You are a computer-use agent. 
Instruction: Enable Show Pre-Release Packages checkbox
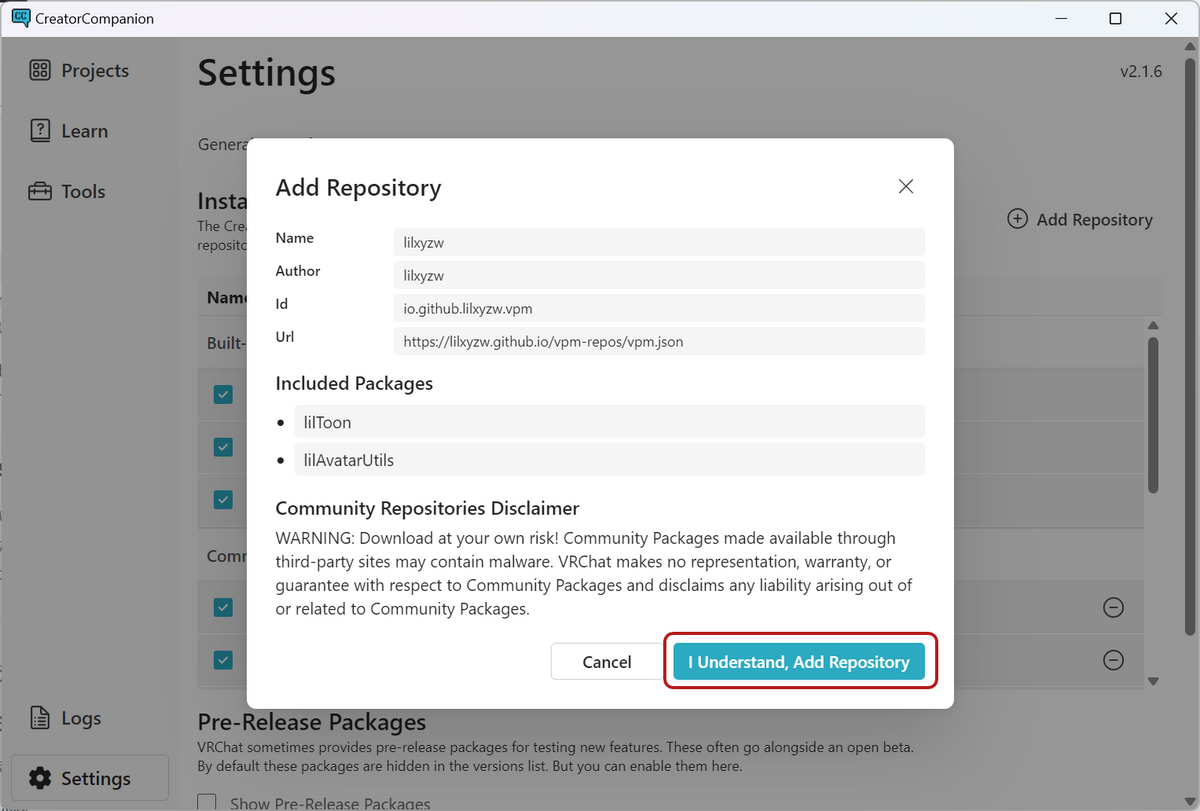pyautogui.click(x=208, y=803)
